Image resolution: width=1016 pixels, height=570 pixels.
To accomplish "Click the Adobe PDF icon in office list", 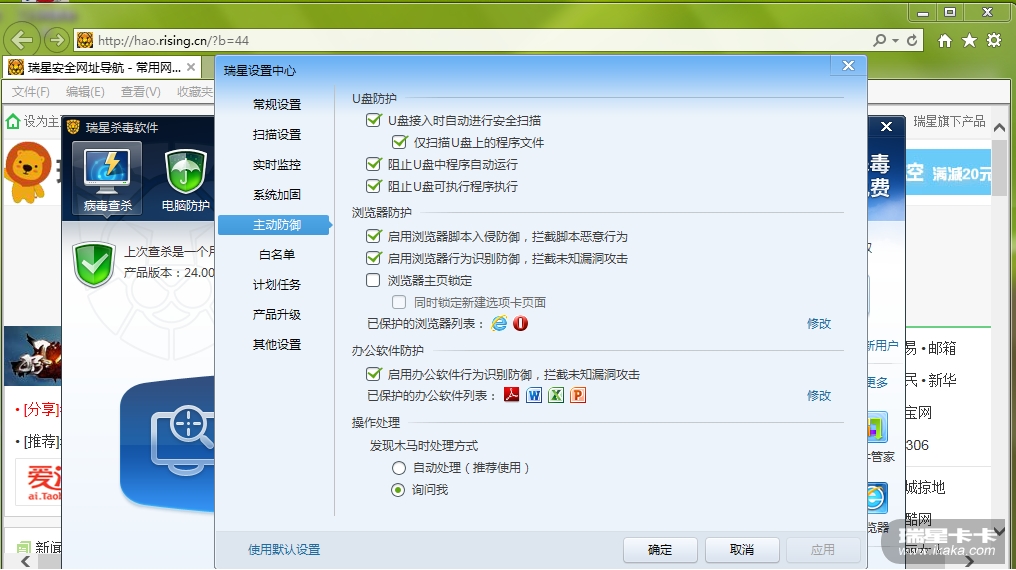I will pyautogui.click(x=512, y=394).
